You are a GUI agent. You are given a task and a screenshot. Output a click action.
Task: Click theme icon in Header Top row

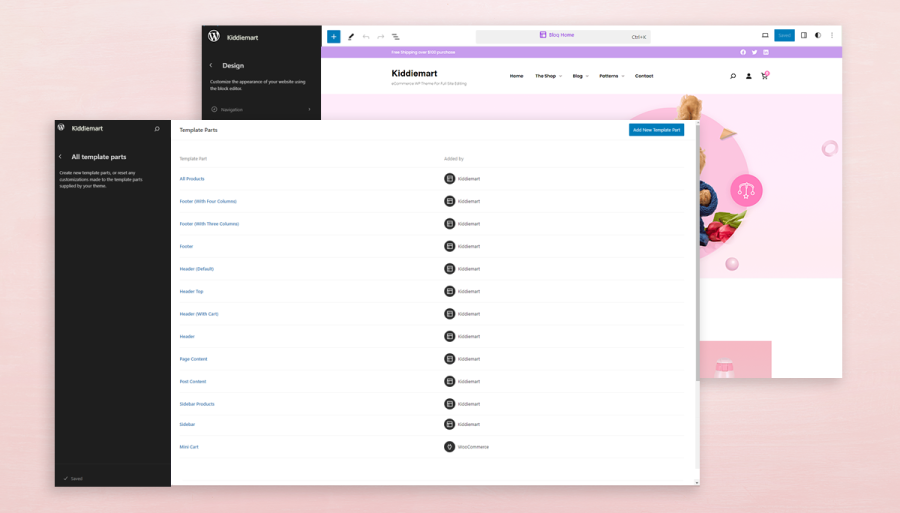(449, 291)
